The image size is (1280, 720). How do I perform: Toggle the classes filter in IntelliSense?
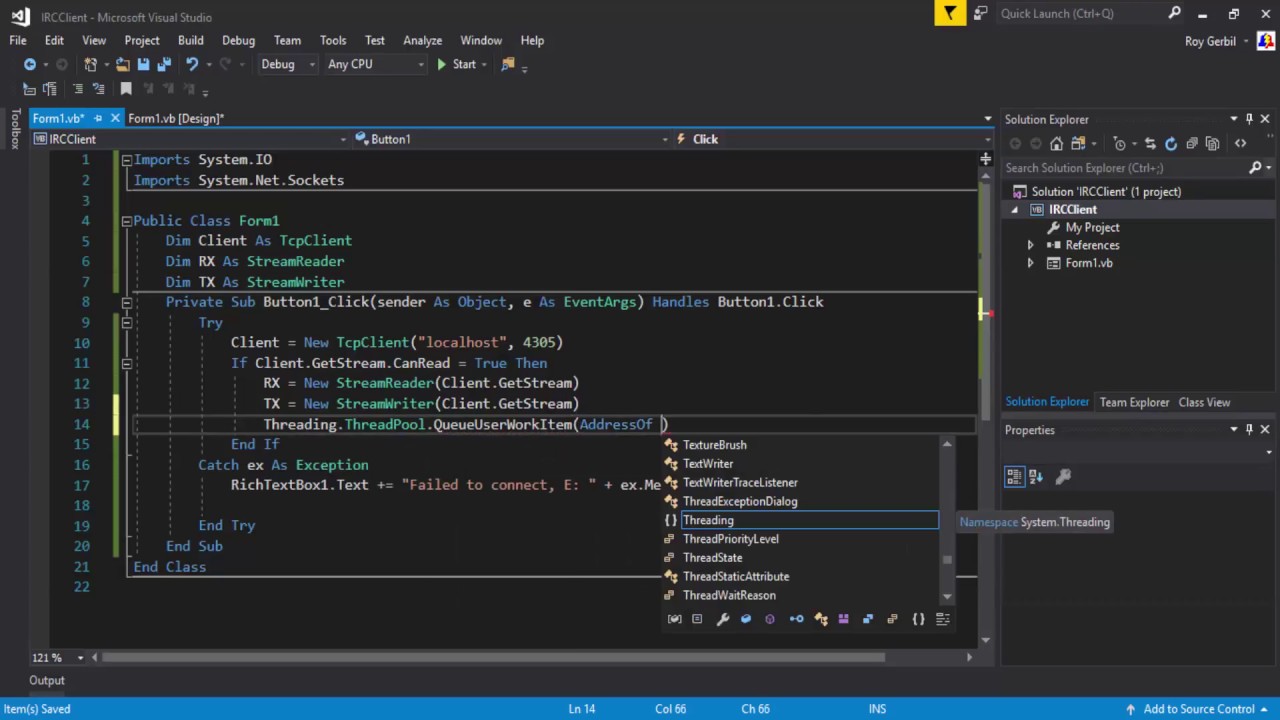click(x=820, y=619)
